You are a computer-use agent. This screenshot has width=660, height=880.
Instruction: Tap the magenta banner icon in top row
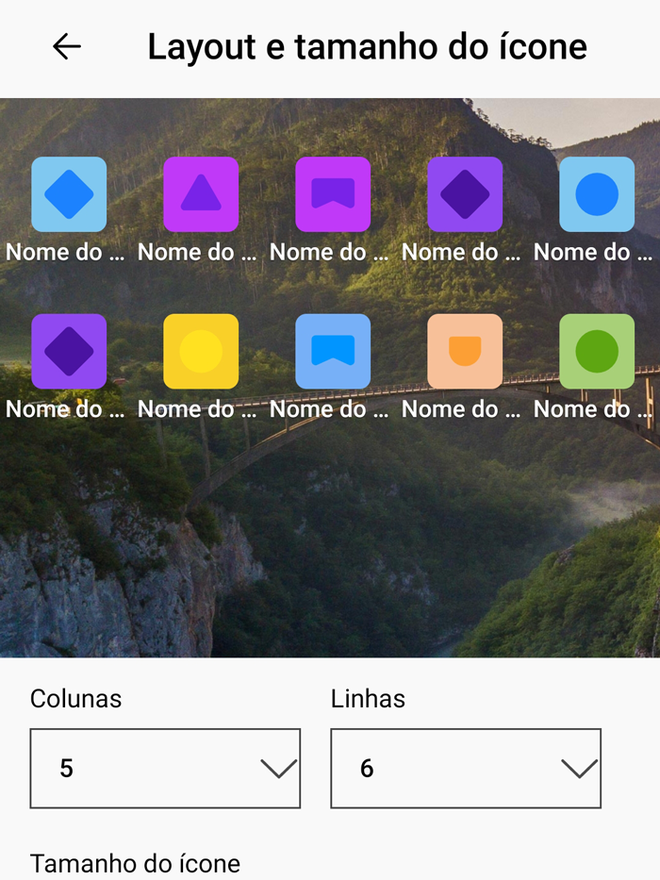pyautogui.click(x=333, y=194)
